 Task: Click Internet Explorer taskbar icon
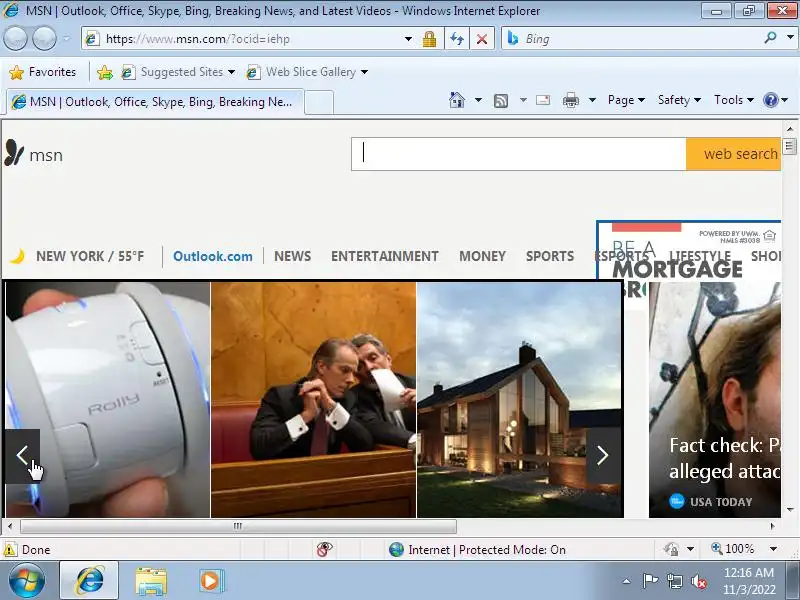[x=89, y=581]
